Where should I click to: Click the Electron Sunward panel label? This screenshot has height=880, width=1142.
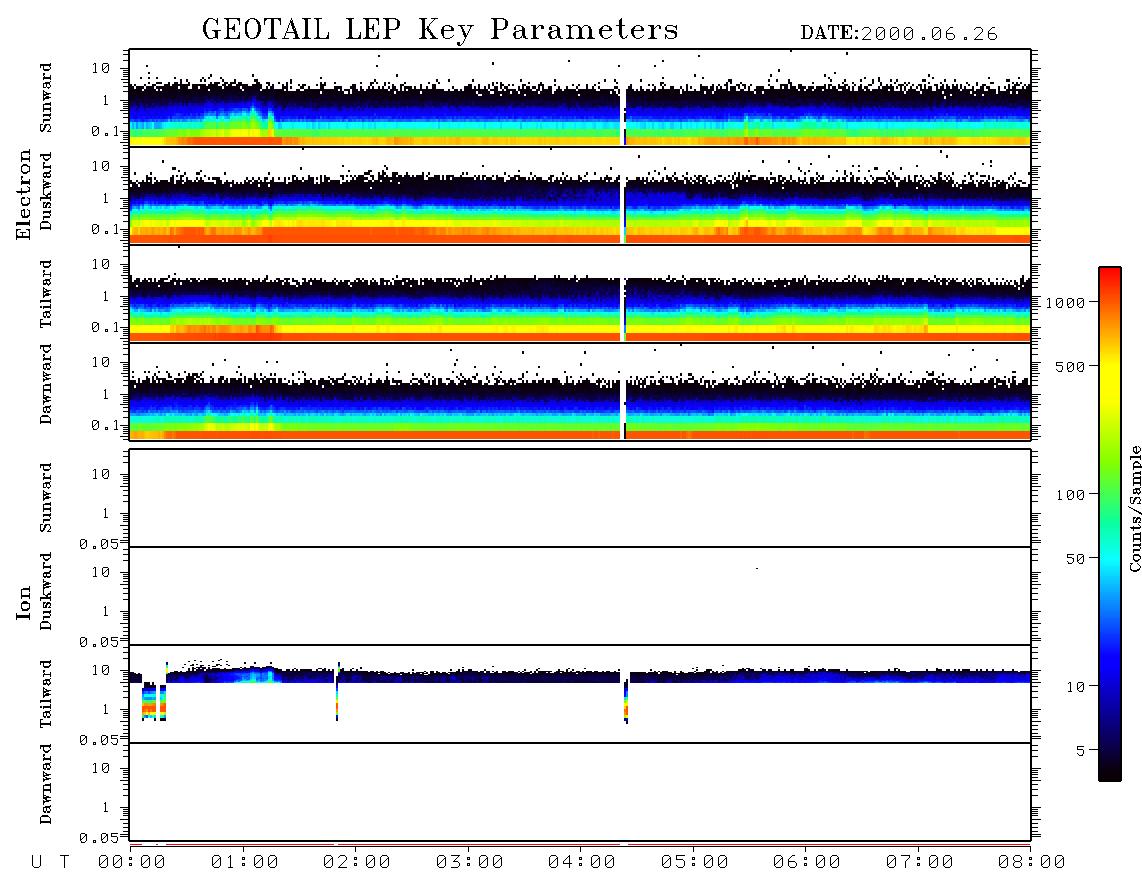click(46, 98)
